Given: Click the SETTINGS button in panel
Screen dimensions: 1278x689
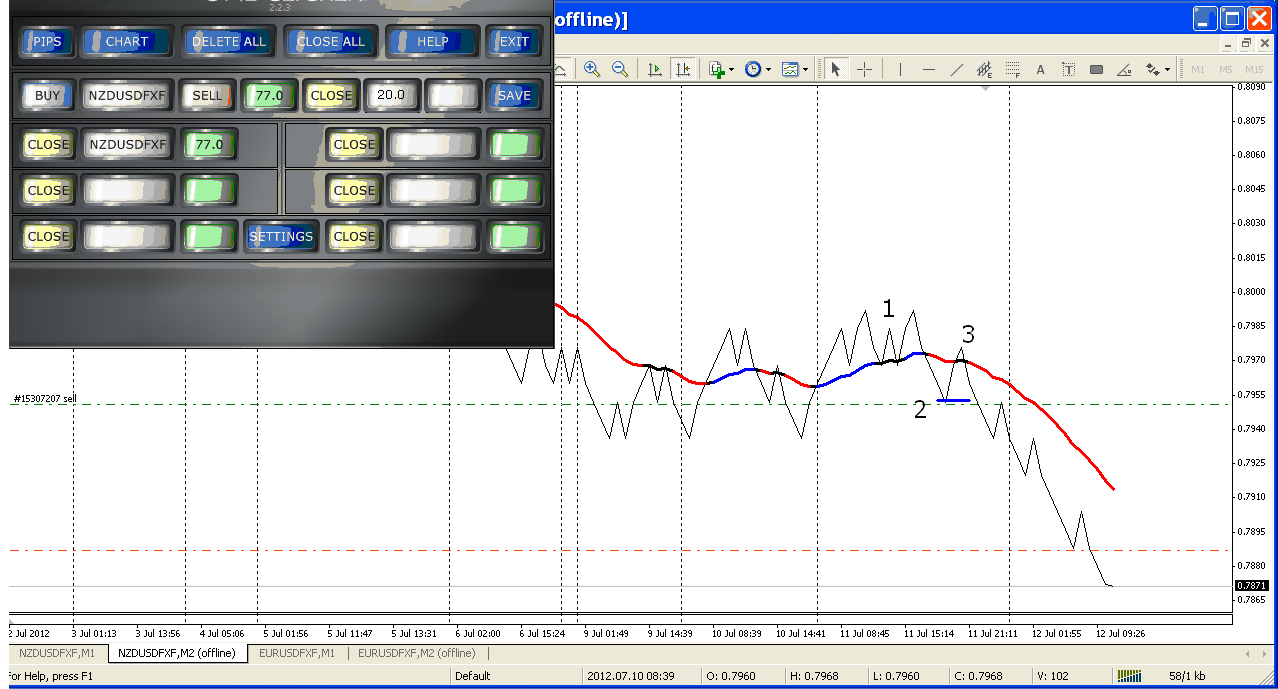Looking at the screenshot, I should [x=281, y=237].
